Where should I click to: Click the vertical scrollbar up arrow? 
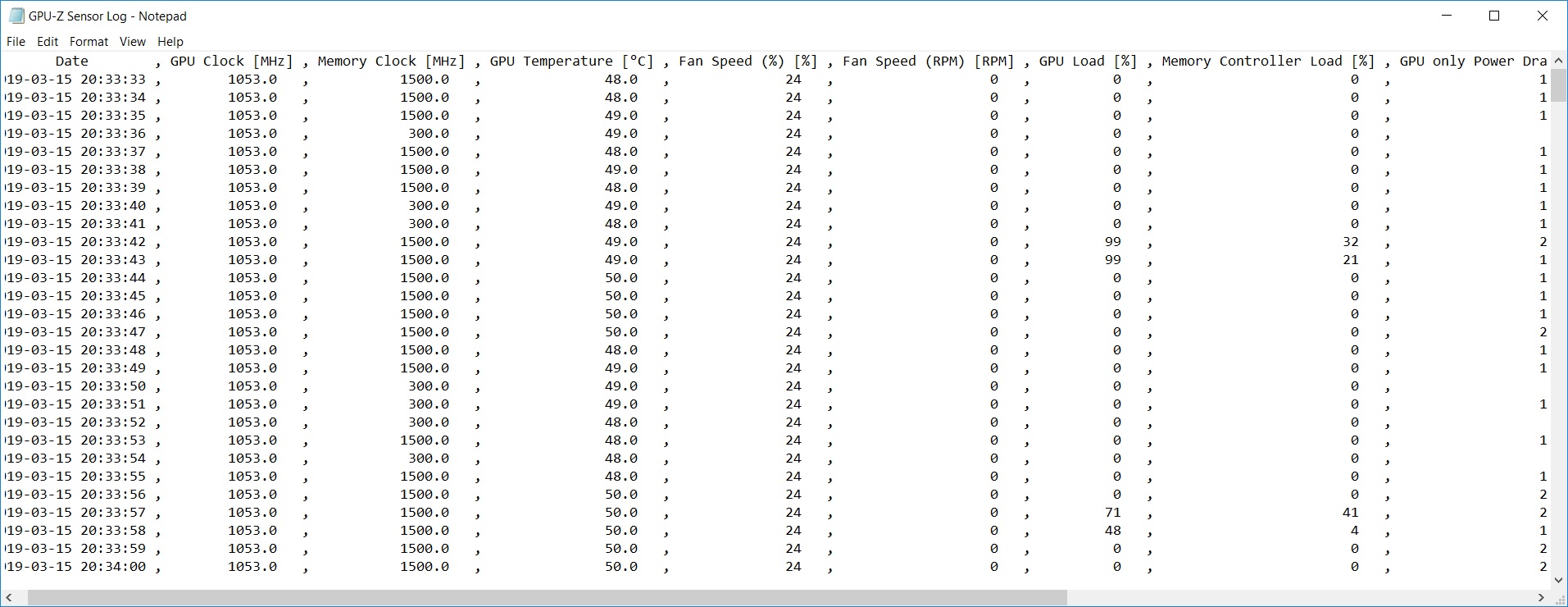[1559, 61]
